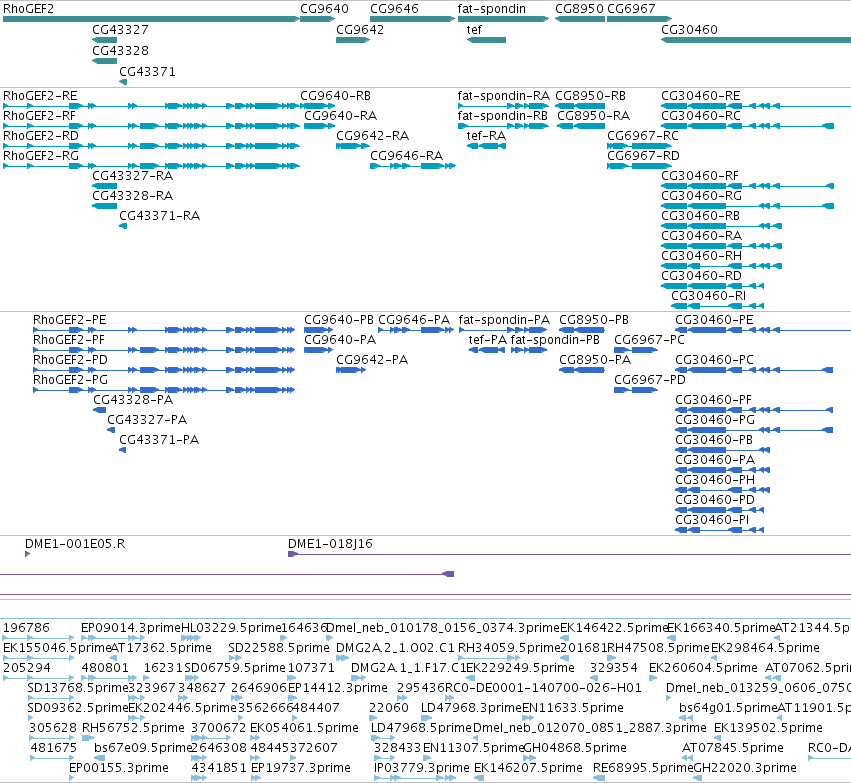
Task: Select EST 'EK155046.5prime'
Action: tap(56, 648)
